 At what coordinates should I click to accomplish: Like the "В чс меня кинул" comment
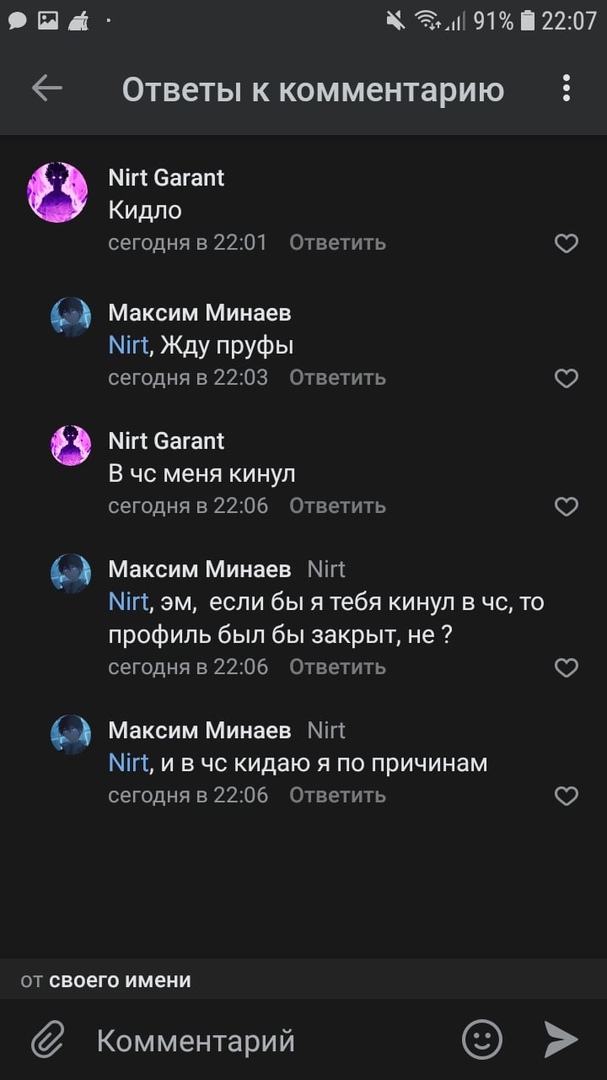click(x=566, y=507)
